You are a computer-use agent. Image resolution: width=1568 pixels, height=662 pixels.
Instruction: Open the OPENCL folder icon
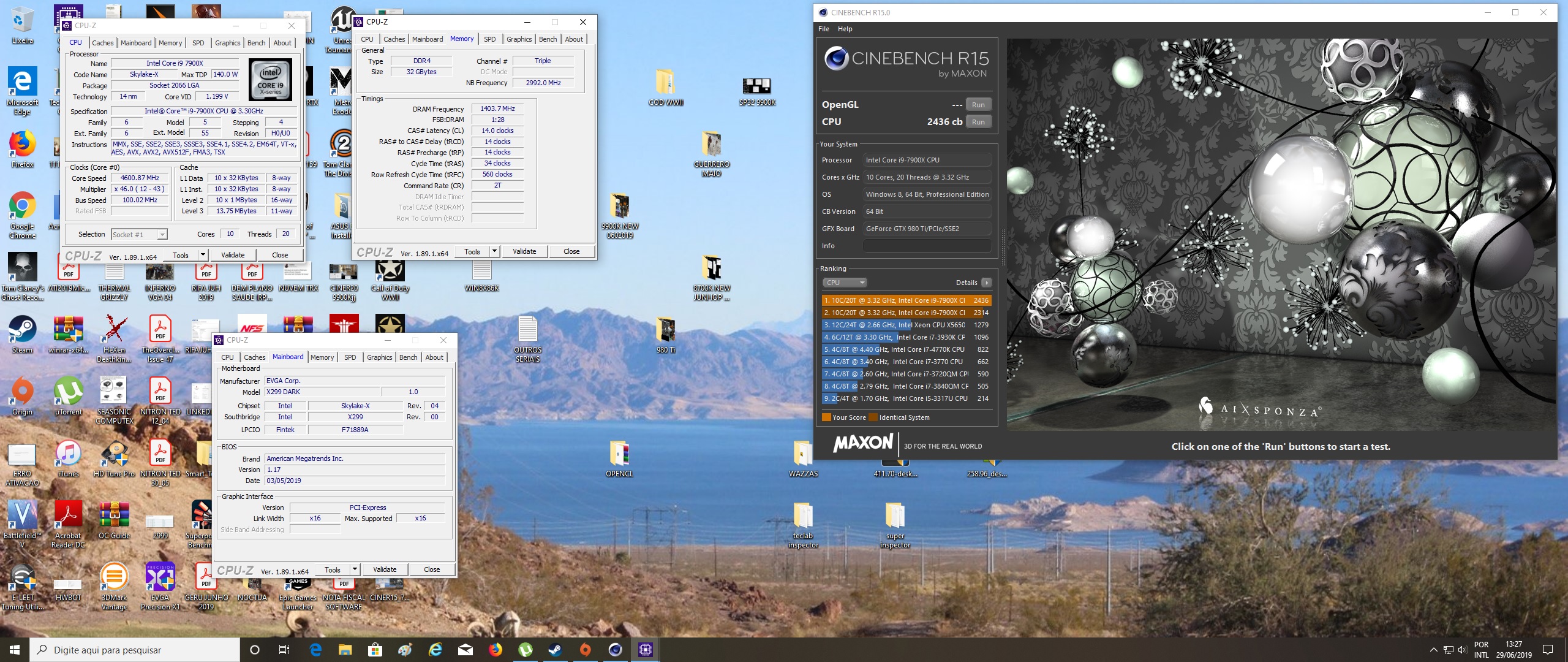click(620, 458)
